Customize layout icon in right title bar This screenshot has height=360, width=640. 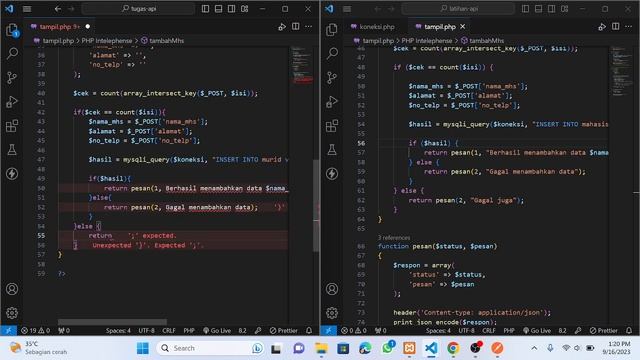[564, 9]
